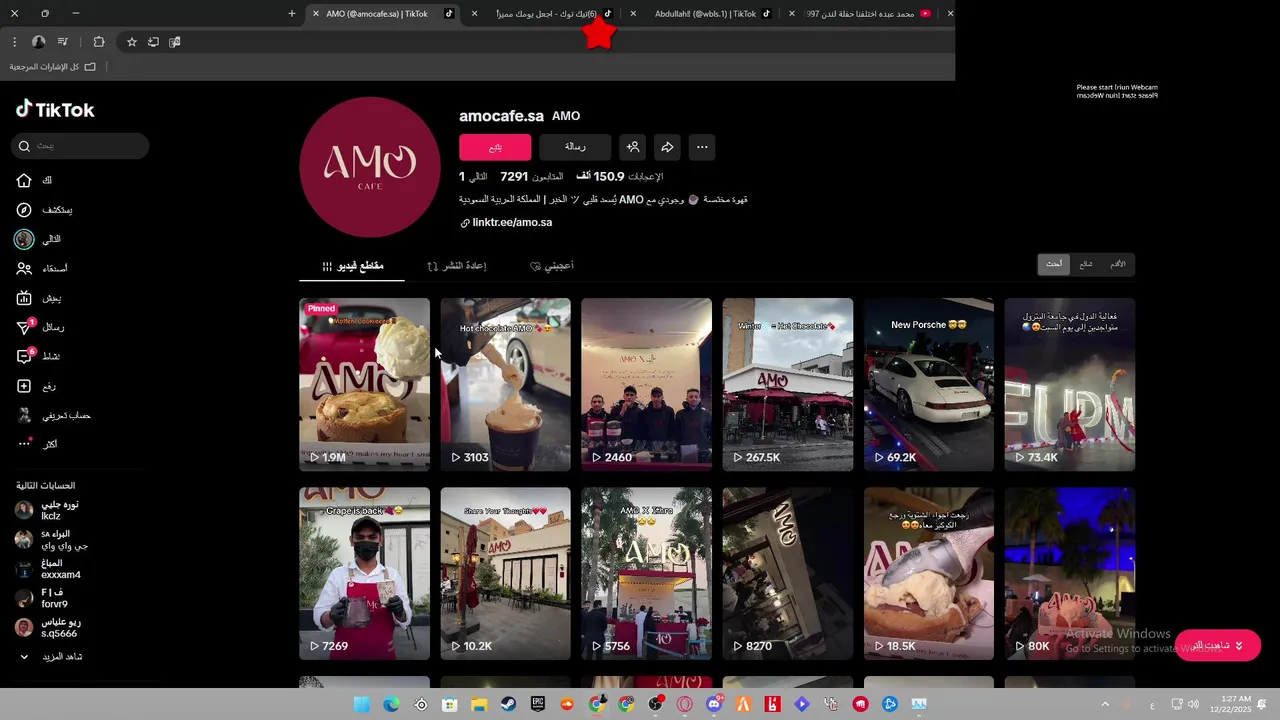Select the Latest sort option 'أحدث'

pos(1054,264)
